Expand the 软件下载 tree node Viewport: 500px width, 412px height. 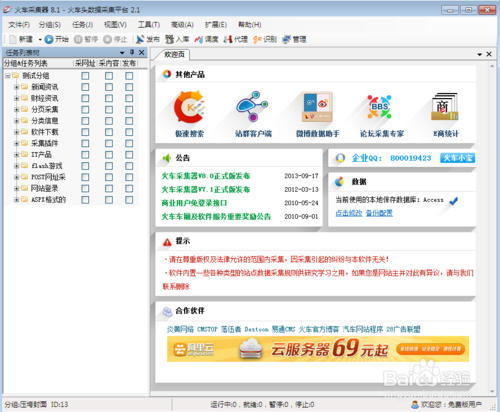tap(16, 132)
